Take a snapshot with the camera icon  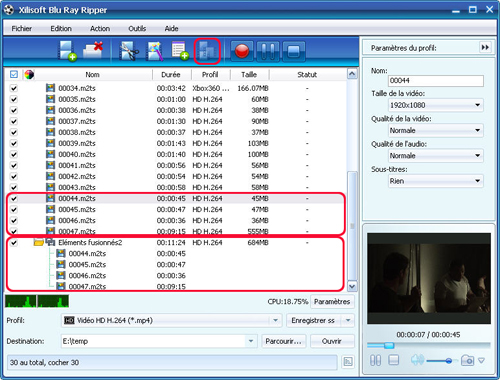click(467, 360)
